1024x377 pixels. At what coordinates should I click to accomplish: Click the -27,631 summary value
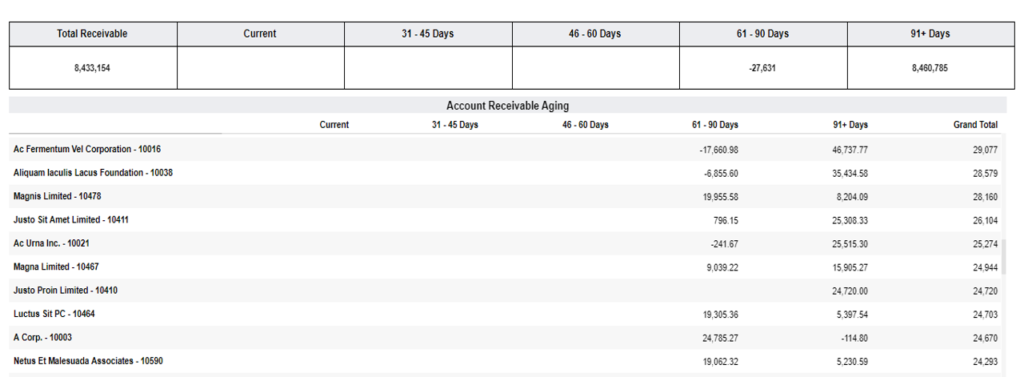(x=763, y=67)
